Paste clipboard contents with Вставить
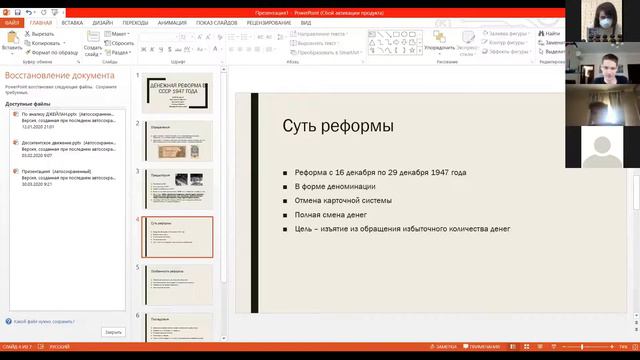This screenshot has width=640, height=360. point(12,42)
